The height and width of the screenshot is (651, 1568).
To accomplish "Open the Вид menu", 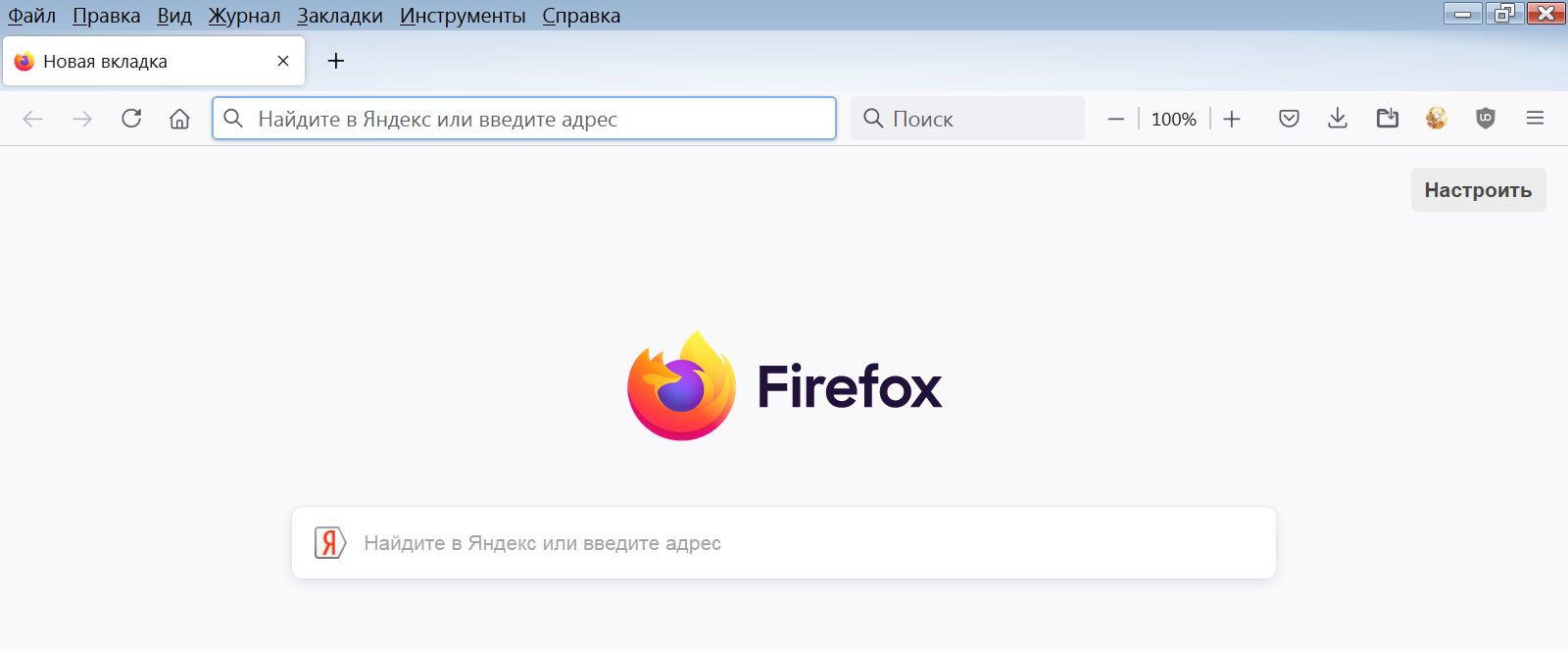I will click(174, 16).
